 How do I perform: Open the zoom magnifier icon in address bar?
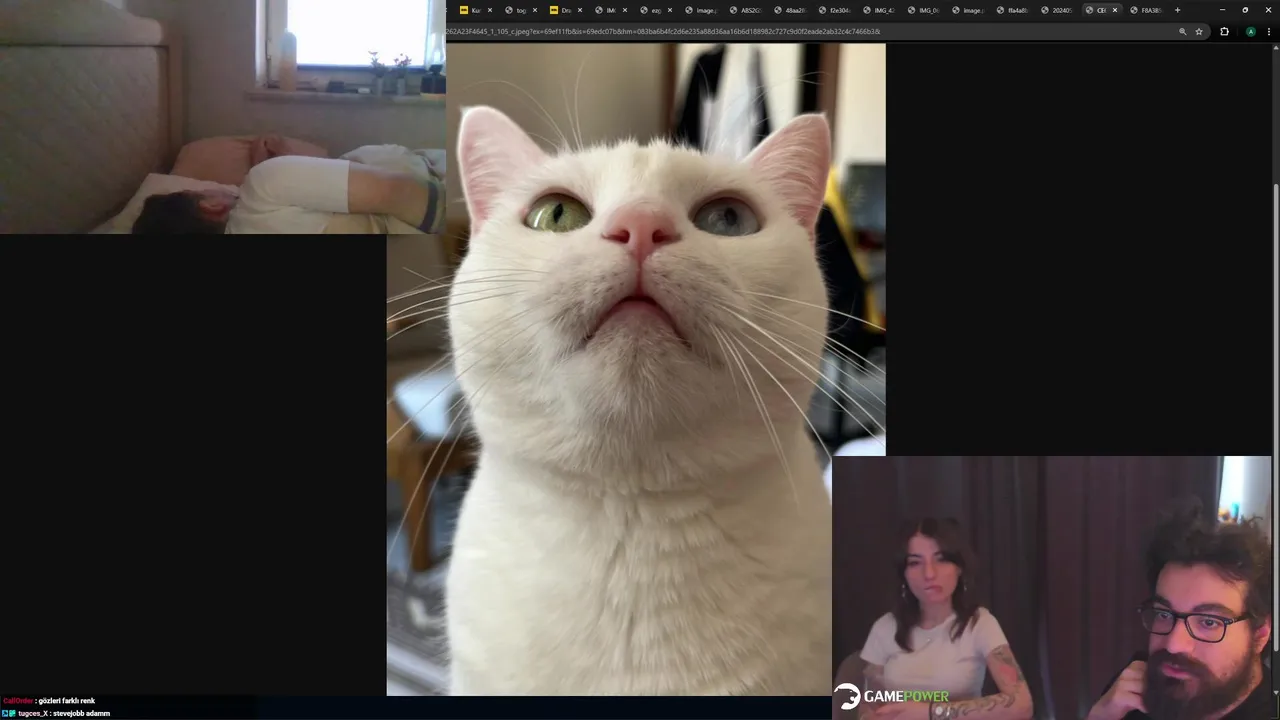pyautogui.click(x=1182, y=31)
